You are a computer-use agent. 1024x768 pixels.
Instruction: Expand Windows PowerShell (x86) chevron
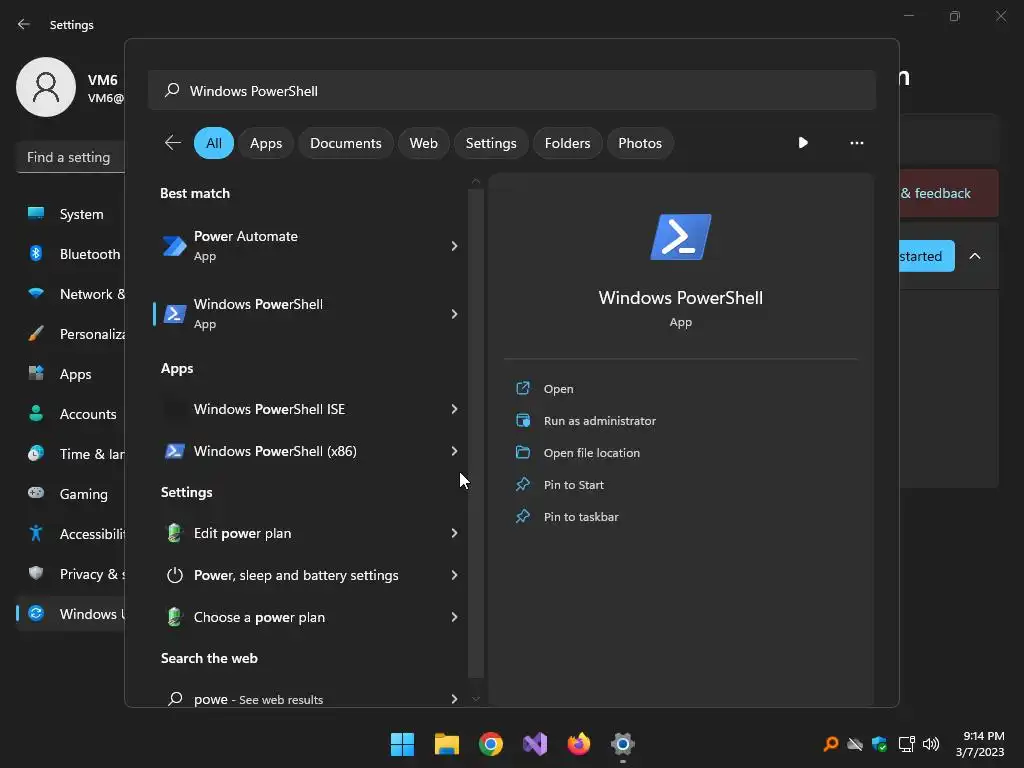click(454, 451)
